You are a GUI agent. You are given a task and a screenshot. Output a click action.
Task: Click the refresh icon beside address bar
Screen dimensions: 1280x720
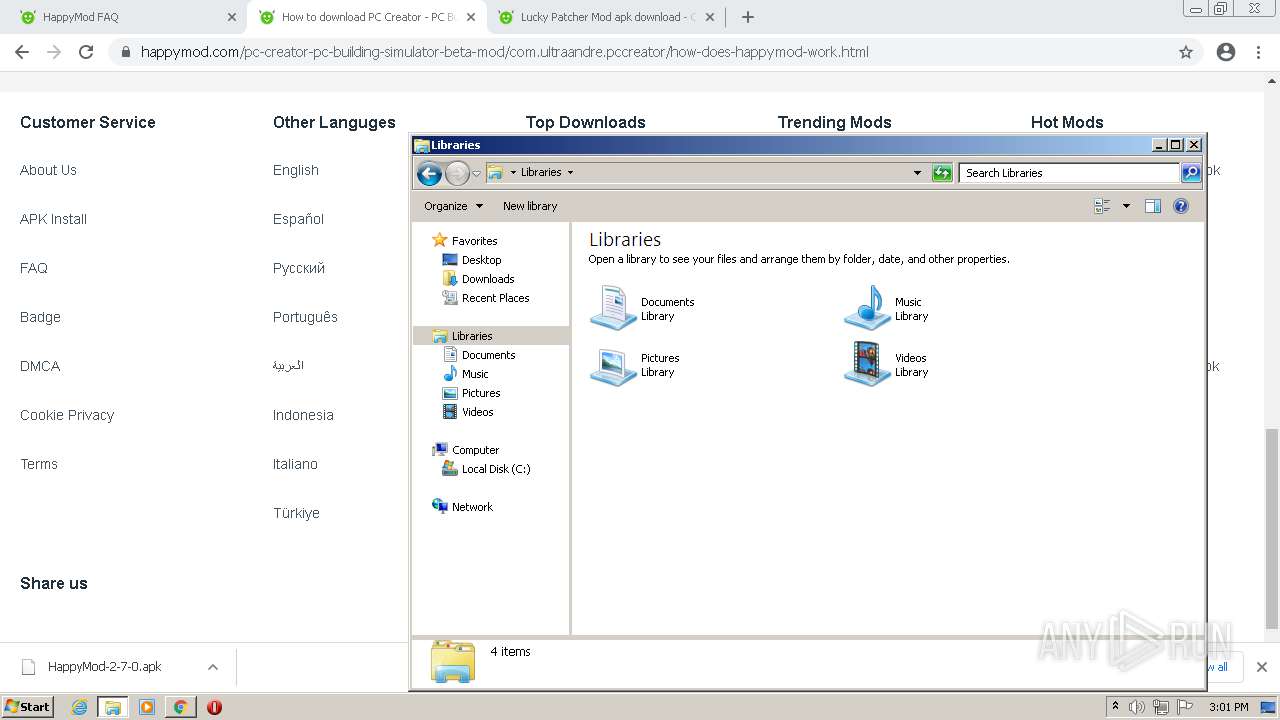(x=942, y=173)
